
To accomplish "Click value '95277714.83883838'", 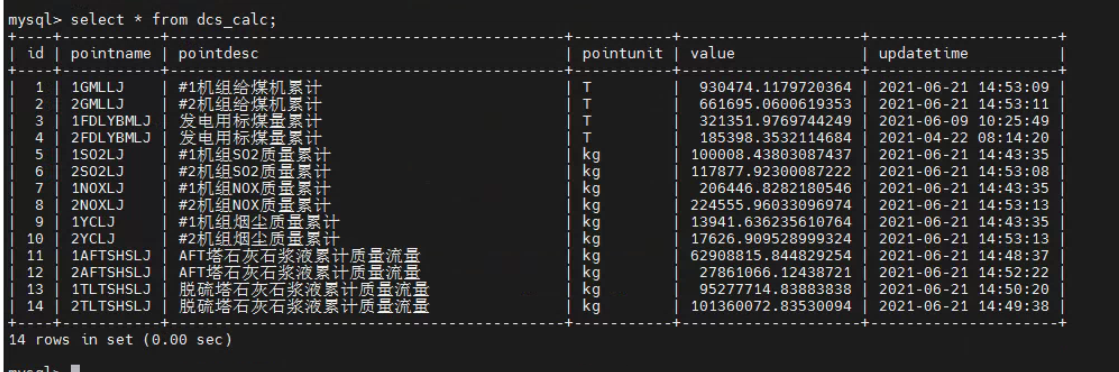I will (x=775, y=289).
